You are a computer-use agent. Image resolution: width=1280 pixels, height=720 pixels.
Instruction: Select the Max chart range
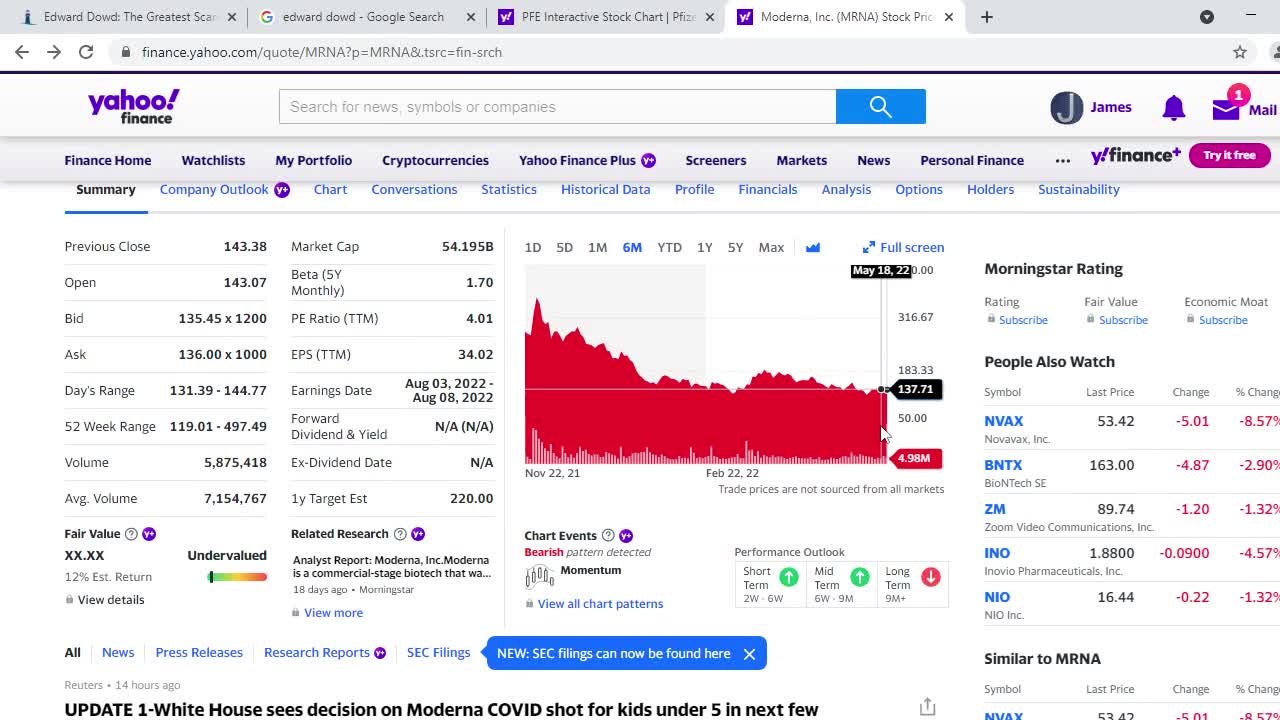[771, 247]
